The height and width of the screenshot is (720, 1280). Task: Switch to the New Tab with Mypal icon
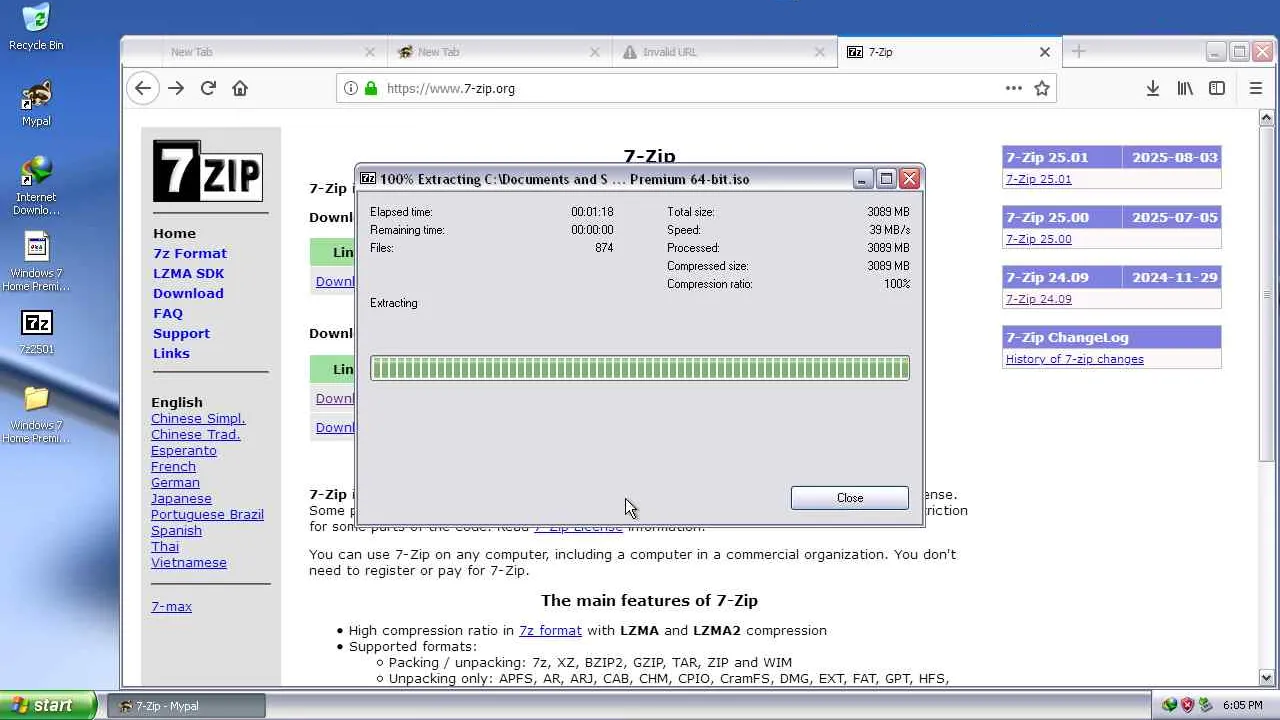coord(499,52)
